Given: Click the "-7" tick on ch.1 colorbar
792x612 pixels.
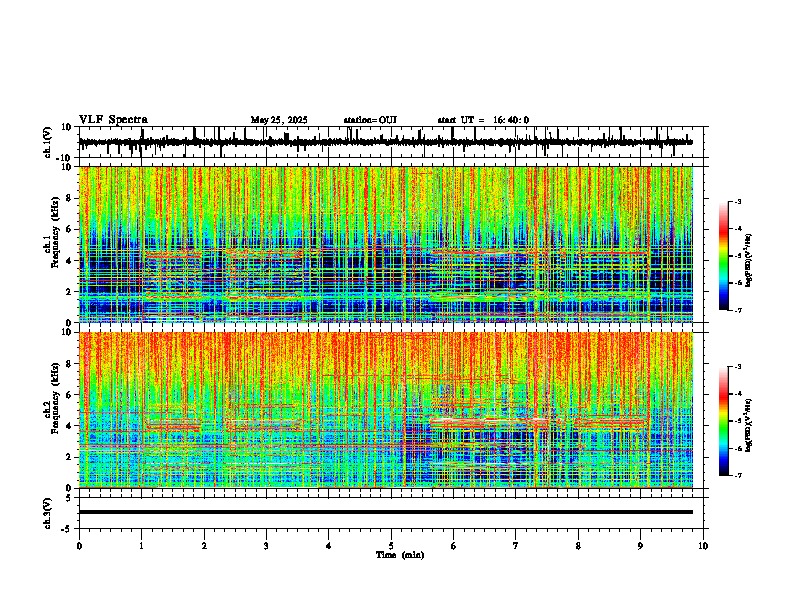Looking at the screenshot, I should tap(738, 310).
